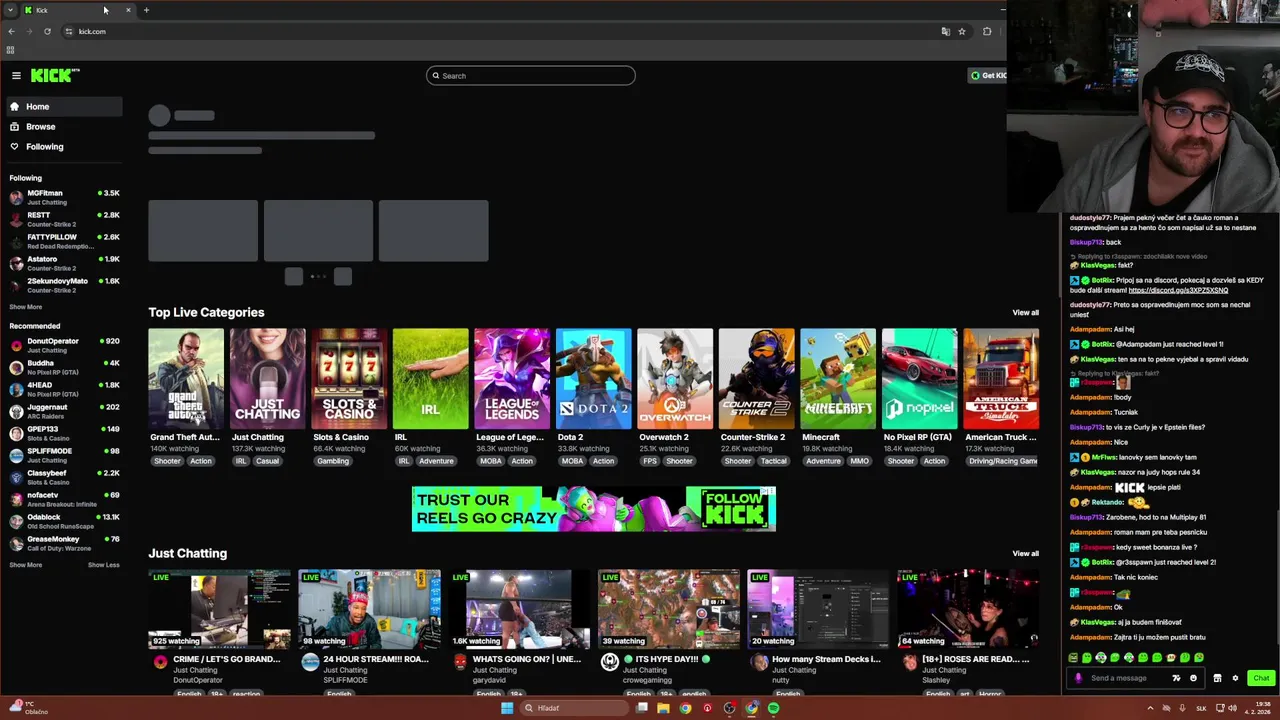The width and height of the screenshot is (1280, 720).
Task: Open followed channel FATTYPILLOW
Action: click(x=64, y=241)
